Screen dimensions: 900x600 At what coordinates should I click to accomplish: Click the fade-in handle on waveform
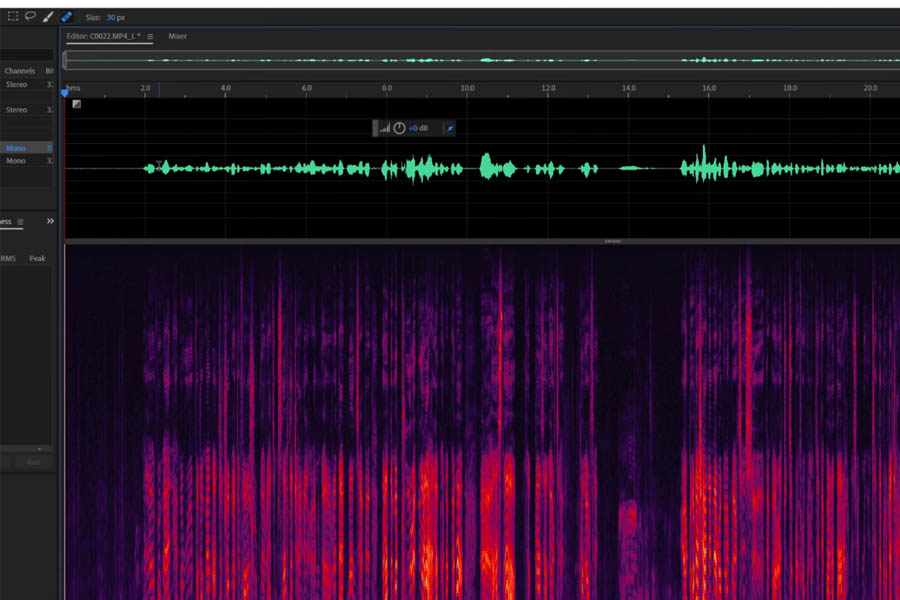click(x=77, y=104)
